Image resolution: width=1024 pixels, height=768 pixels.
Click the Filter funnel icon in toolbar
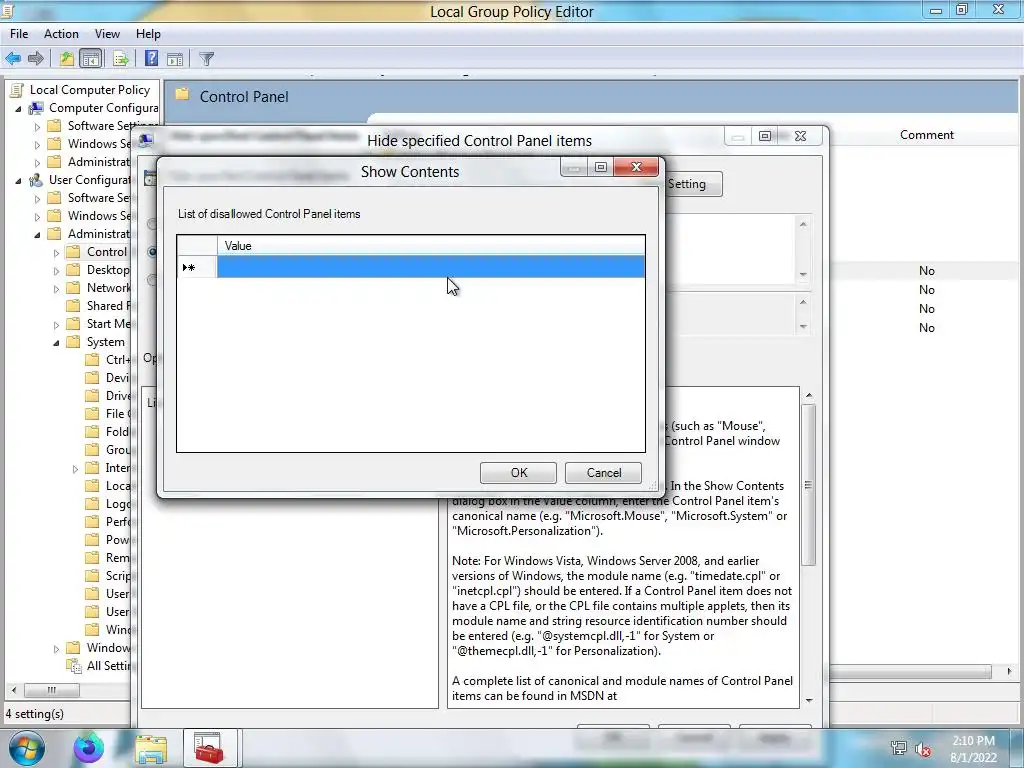[x=206, y=59]
